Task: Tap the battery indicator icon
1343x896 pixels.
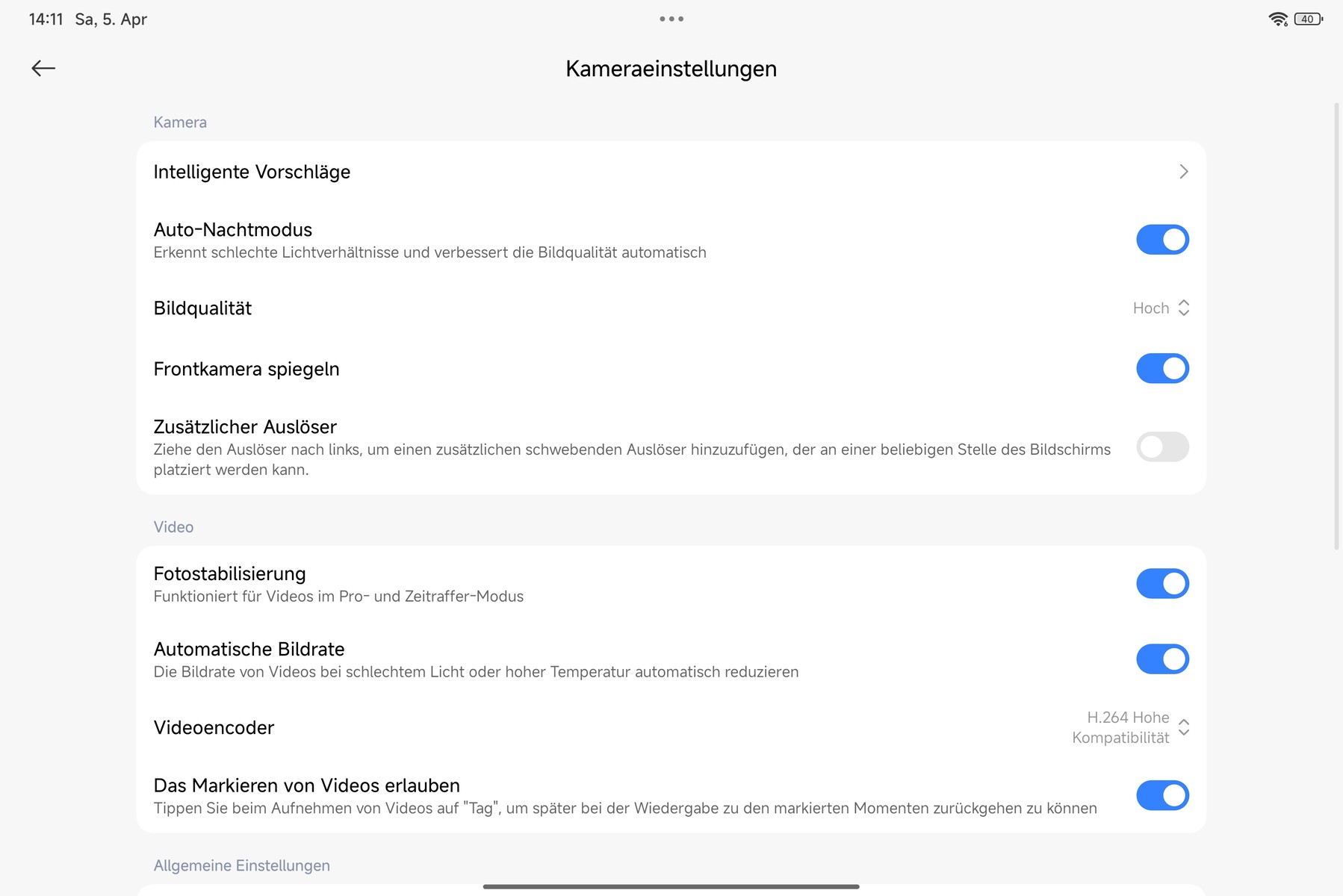Action: pyautogui.click(x=1308, y=19)
